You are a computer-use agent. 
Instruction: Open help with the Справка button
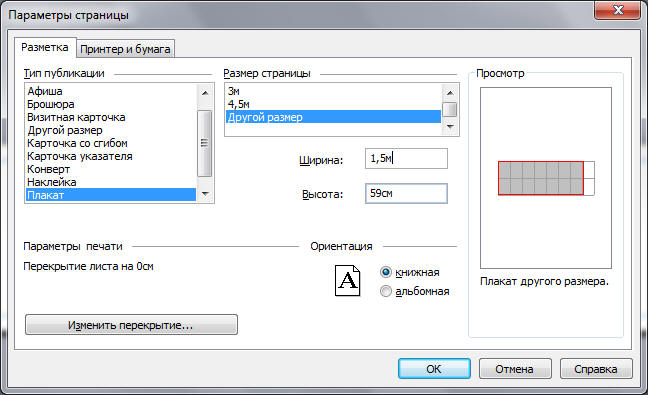596,369
